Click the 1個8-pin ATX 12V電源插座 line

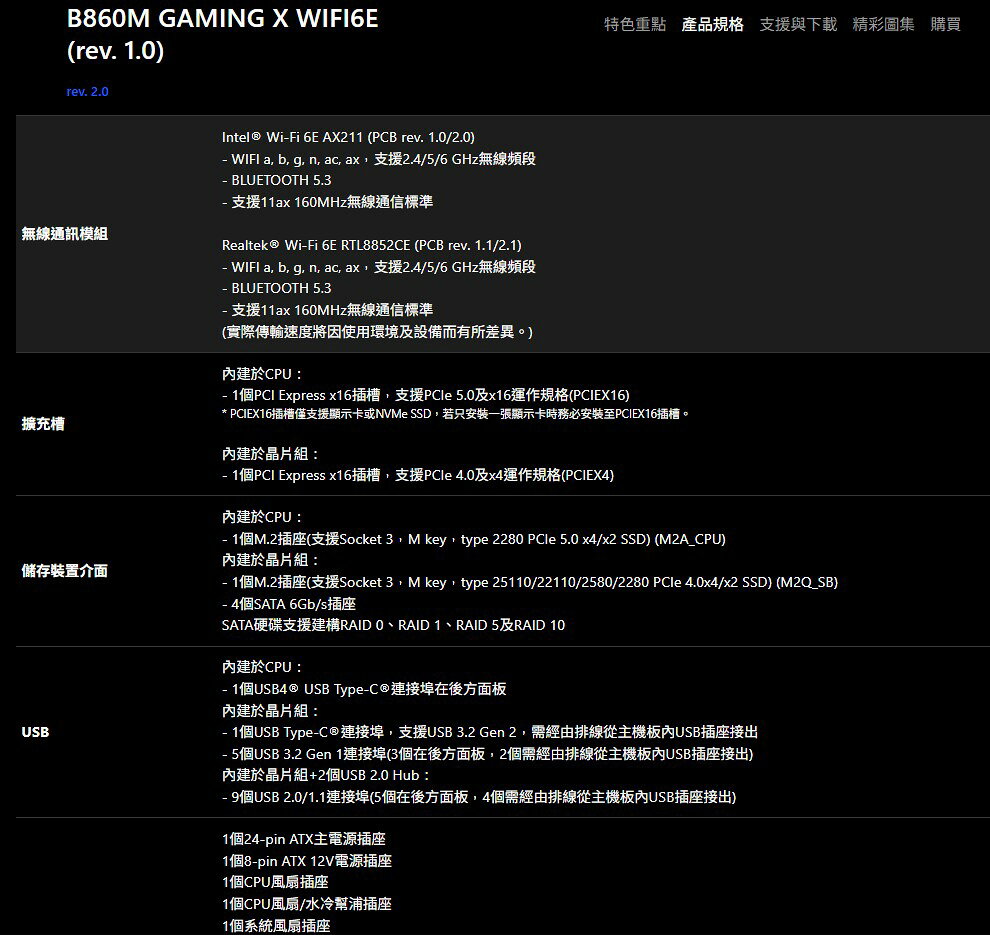tap(307, 861)
